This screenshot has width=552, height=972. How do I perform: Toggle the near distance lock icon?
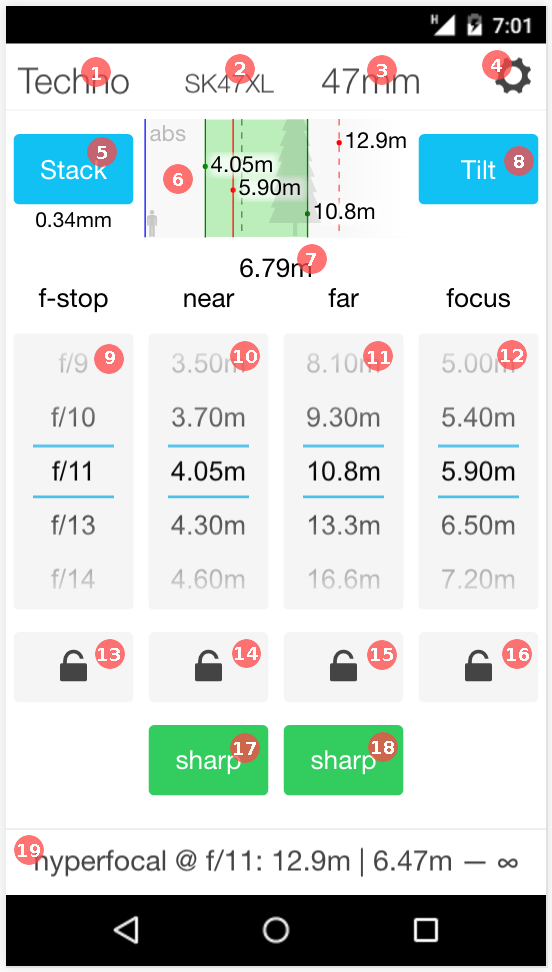208,667
